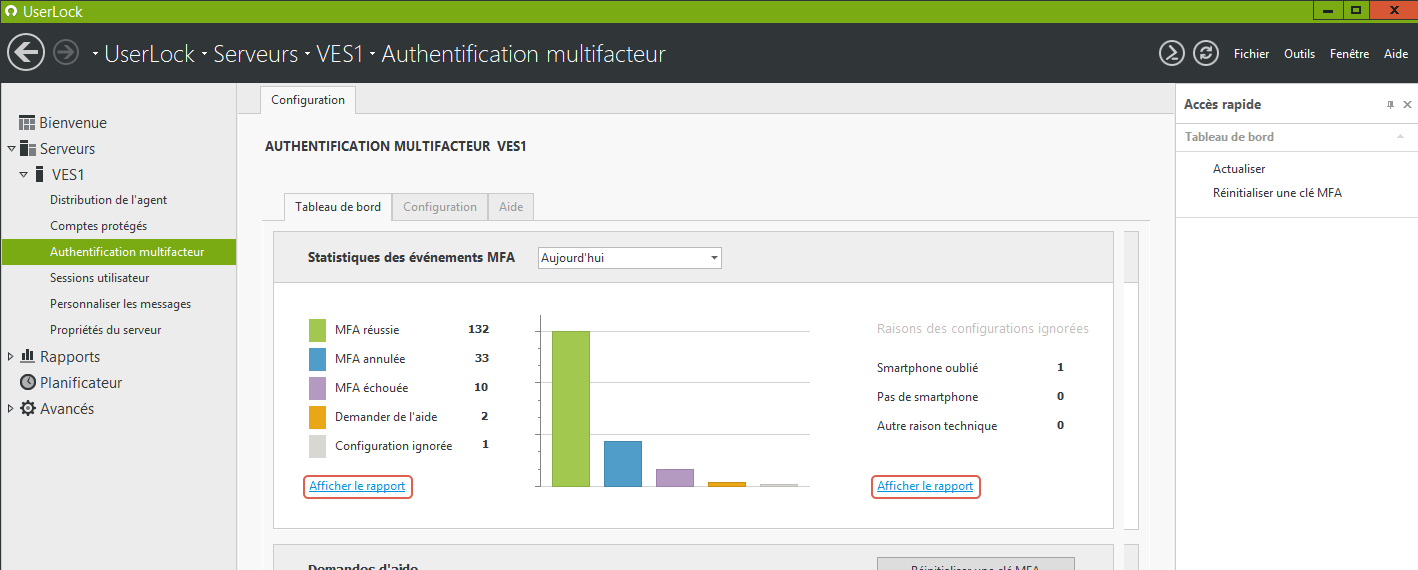
Task: Expand the Rapports tree node
Action: (11, 356)
